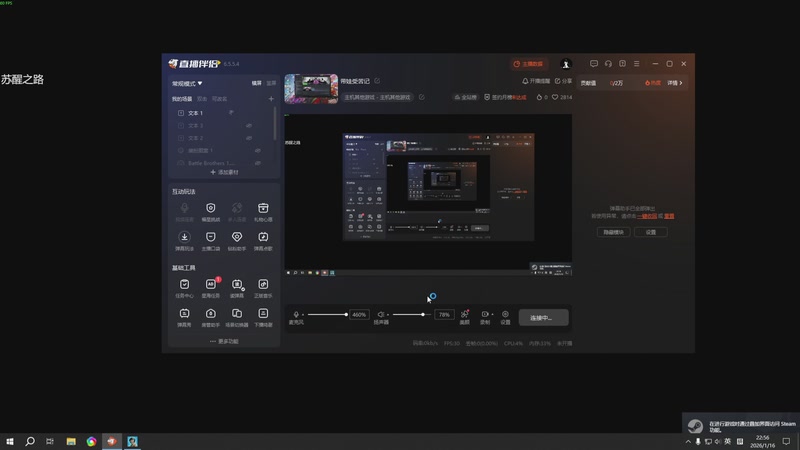The height and width of the screenshot is (450, 800).
Task: Click the 连接中... start stream button
Action: tap(543, 317)
